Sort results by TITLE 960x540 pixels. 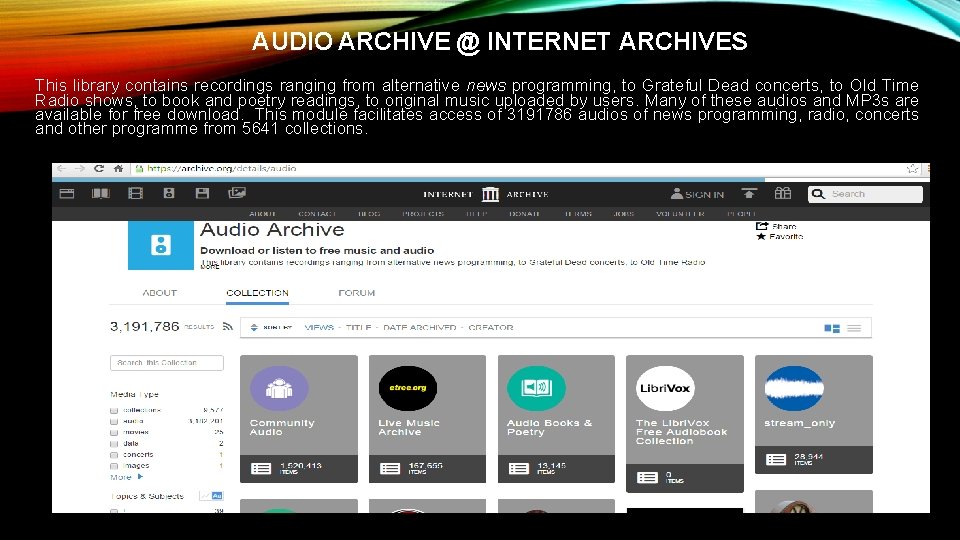click(358, 328)
